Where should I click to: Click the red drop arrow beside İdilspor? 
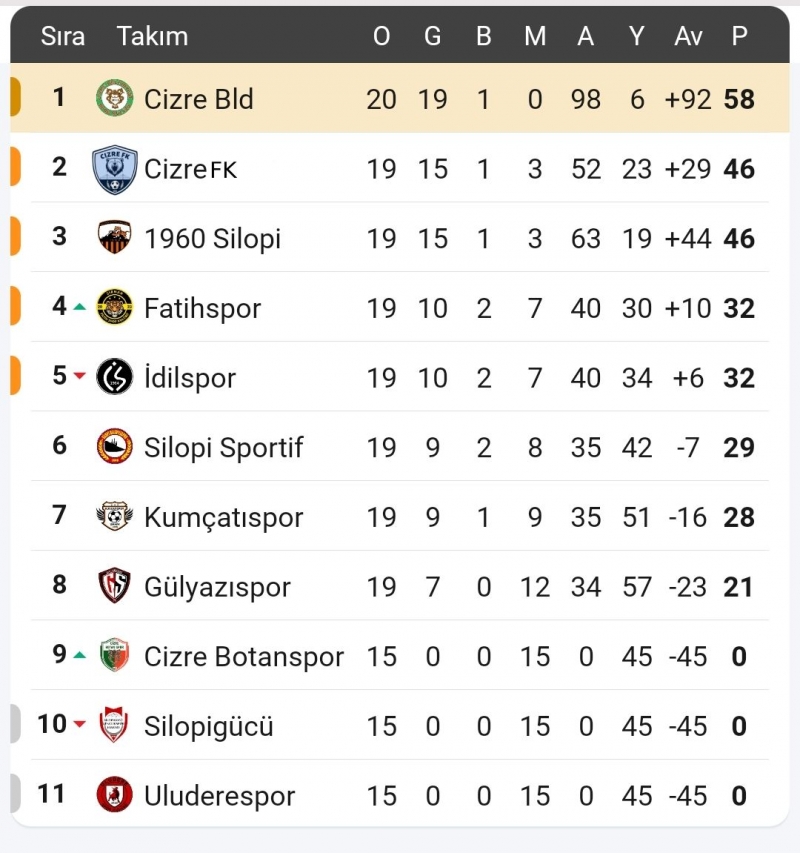(x=78, y=377)
